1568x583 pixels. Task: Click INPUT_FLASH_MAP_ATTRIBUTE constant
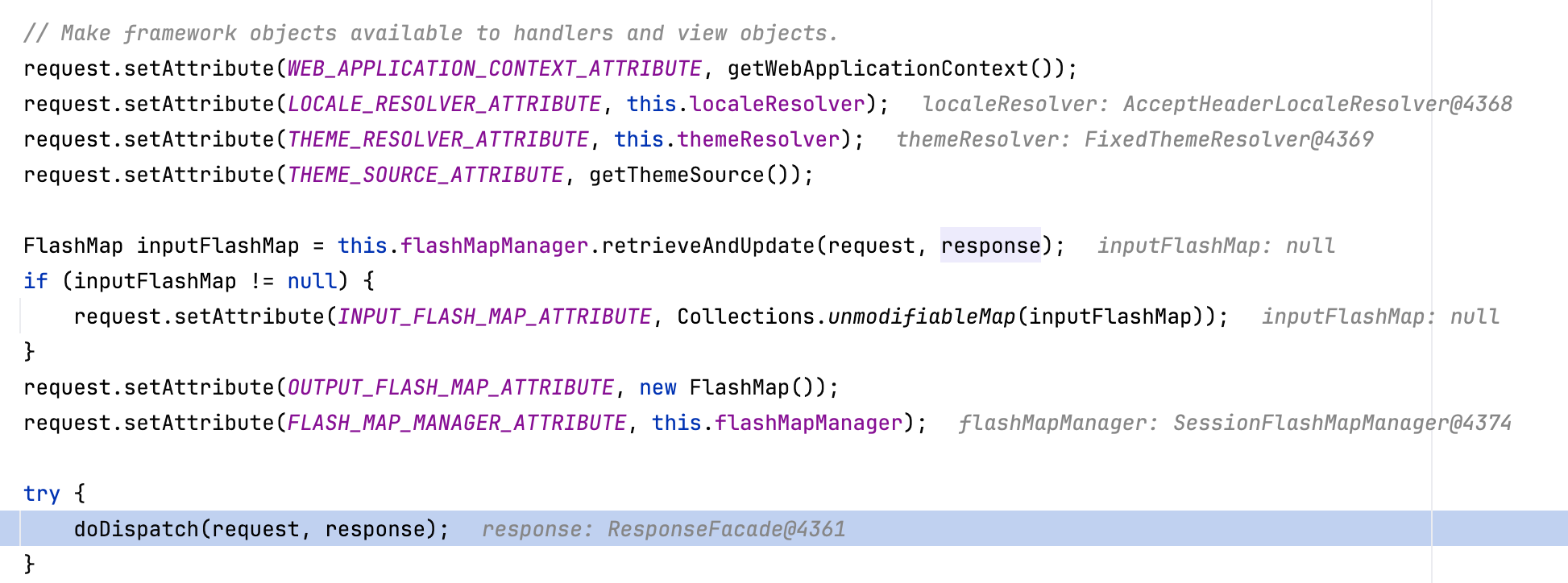(x=495, y=316)
